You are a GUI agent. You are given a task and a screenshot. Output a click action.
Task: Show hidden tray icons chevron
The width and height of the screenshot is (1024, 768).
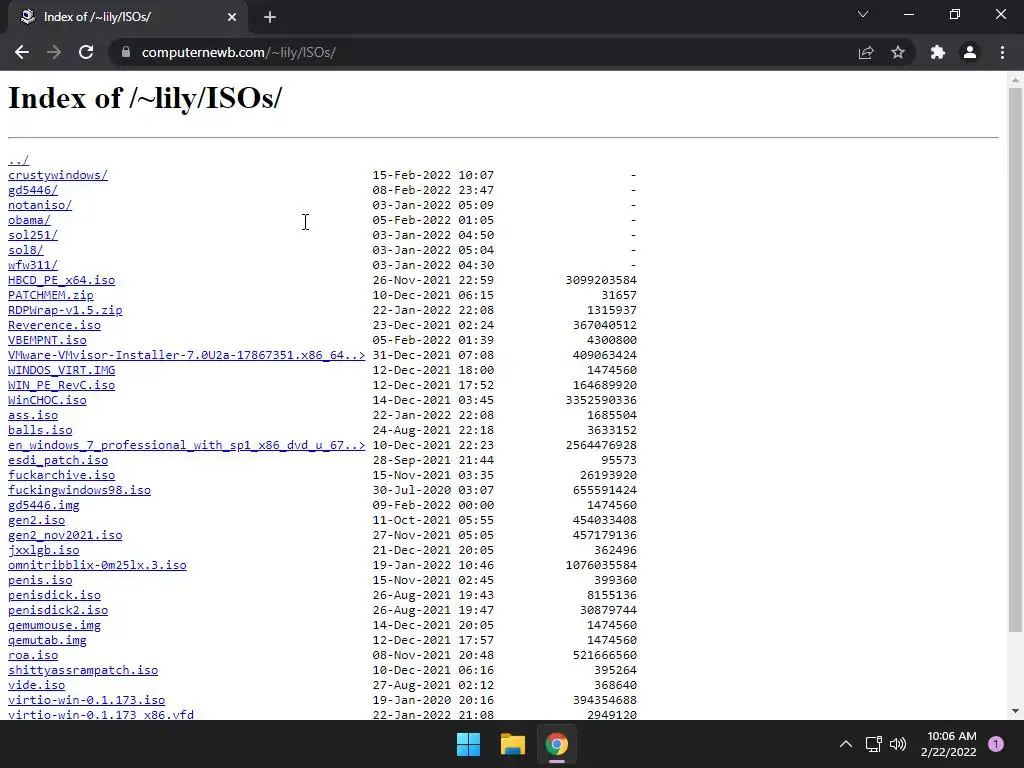pos(846,744)
